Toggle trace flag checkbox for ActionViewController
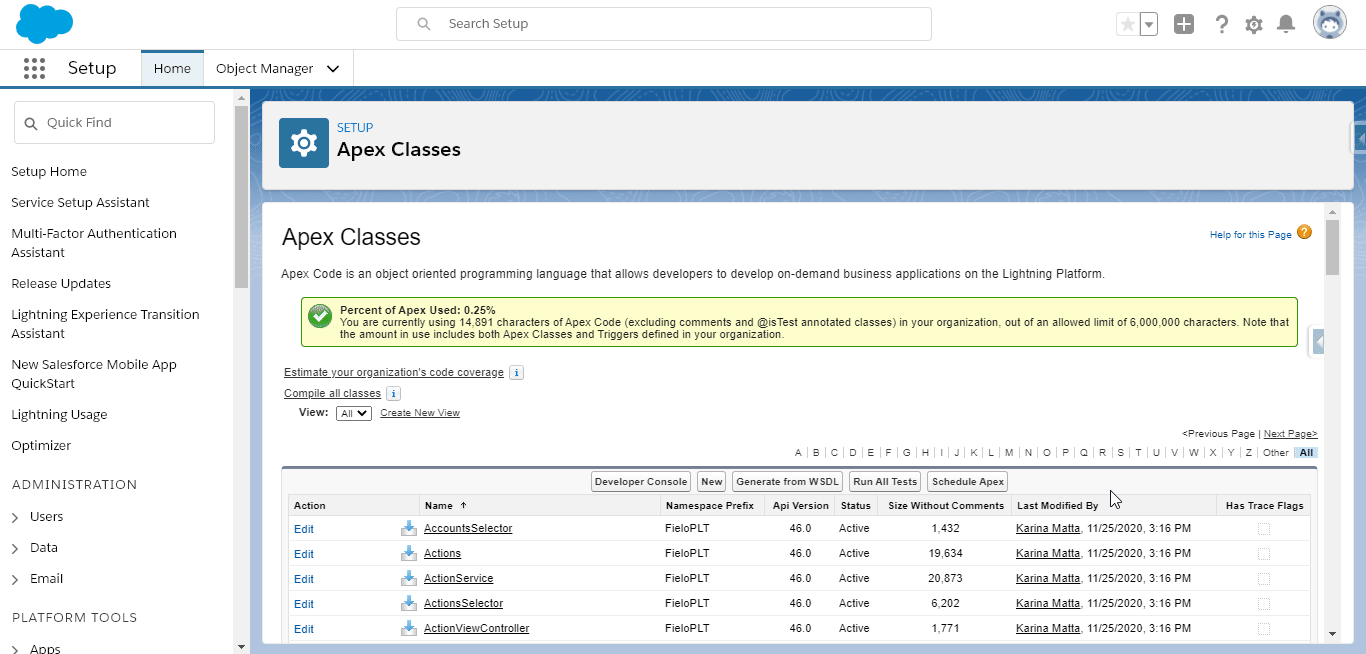Image resolution: width=1366 pixels, height=654 pixels. tap(1264, 628)
